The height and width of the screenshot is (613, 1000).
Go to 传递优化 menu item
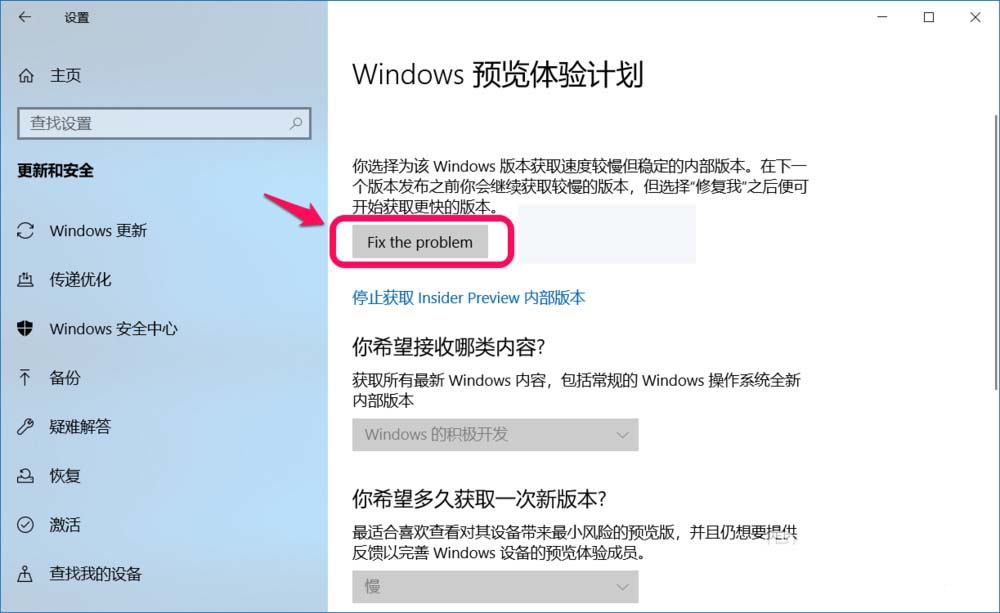coord(80,279)
